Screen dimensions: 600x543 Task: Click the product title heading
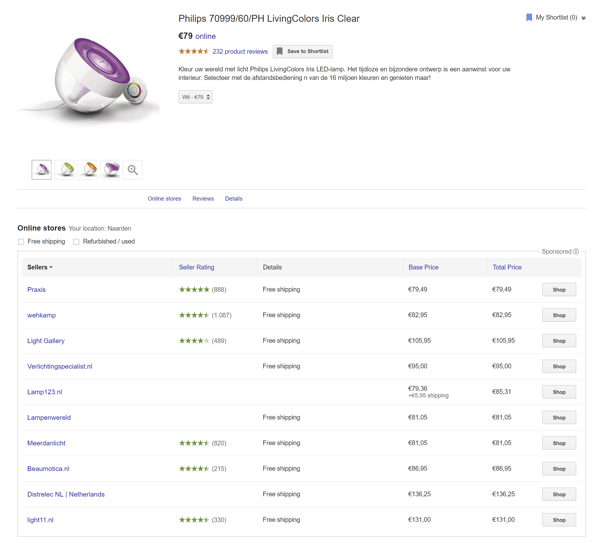pyautogui.click(x=269, y=19)
